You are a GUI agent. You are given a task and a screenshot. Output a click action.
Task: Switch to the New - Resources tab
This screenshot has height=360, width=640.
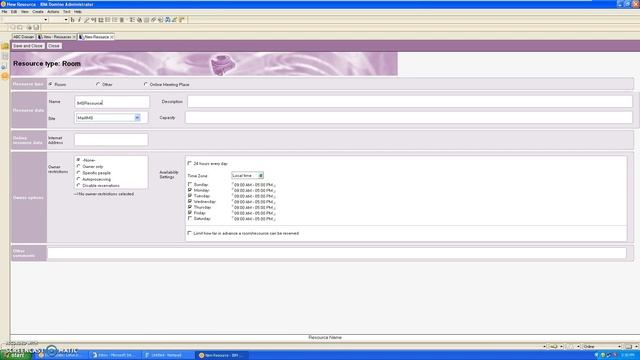(x=56, y=37)
